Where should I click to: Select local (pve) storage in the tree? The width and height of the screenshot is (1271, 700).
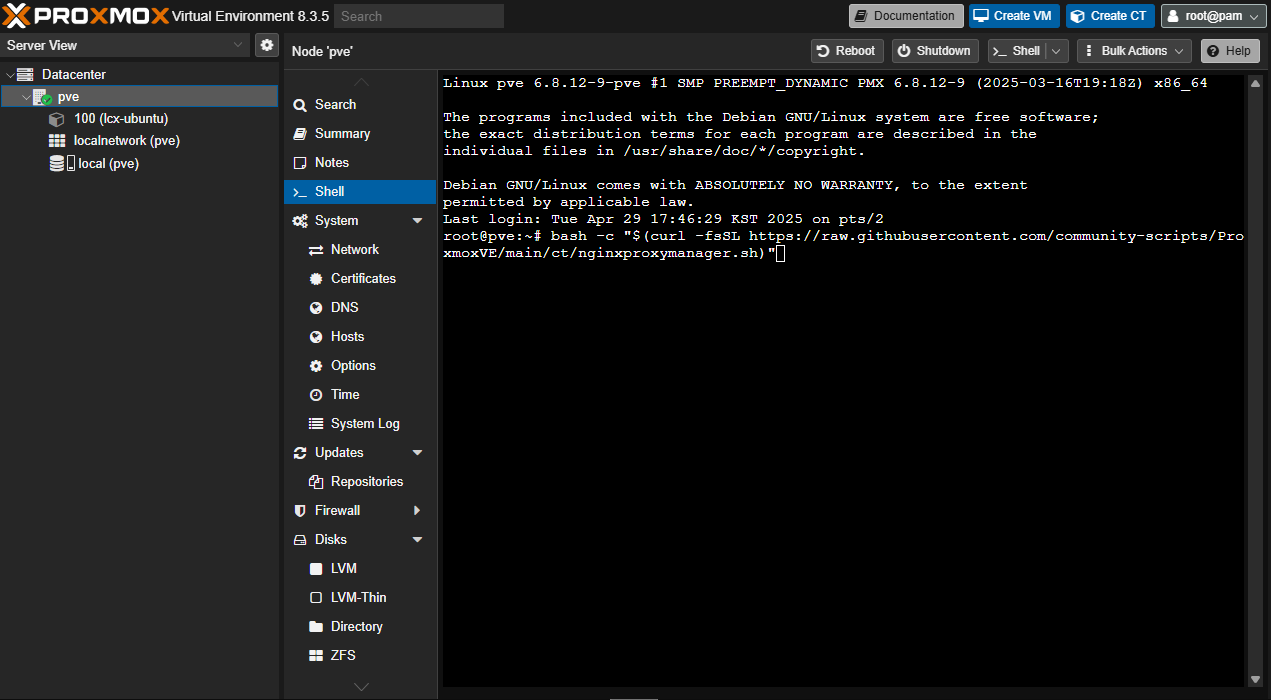tap(139, 163)
